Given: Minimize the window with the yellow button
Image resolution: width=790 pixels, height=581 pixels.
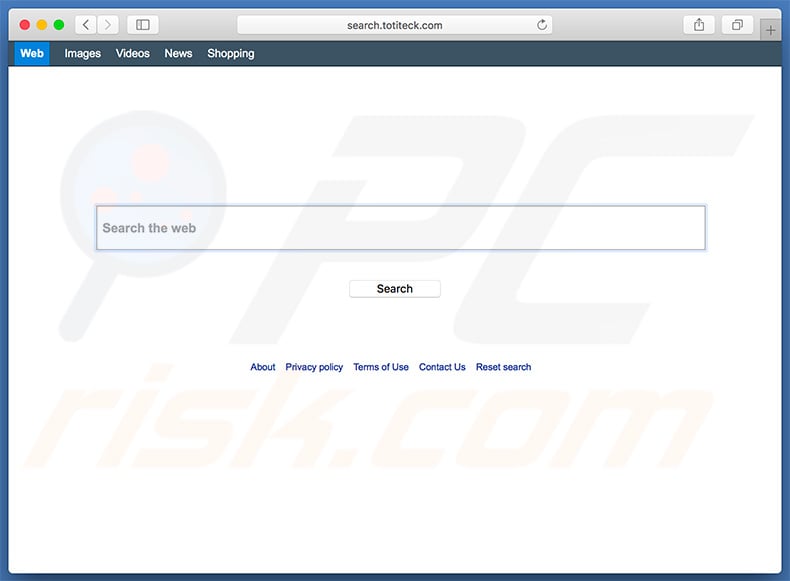Looking at the screenshot, I should 42,25.
